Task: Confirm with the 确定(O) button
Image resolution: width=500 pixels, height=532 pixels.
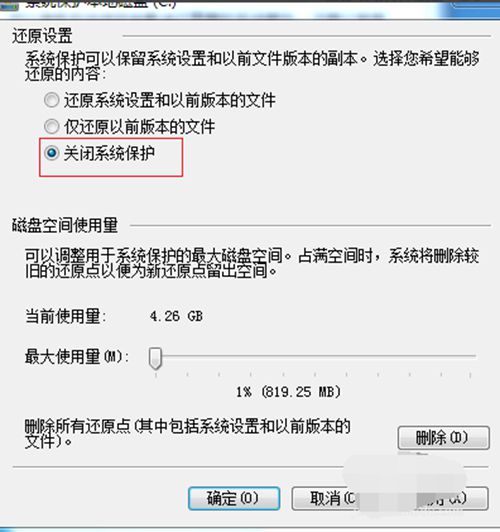Action: pyautogui.click(x=234, y=498)
